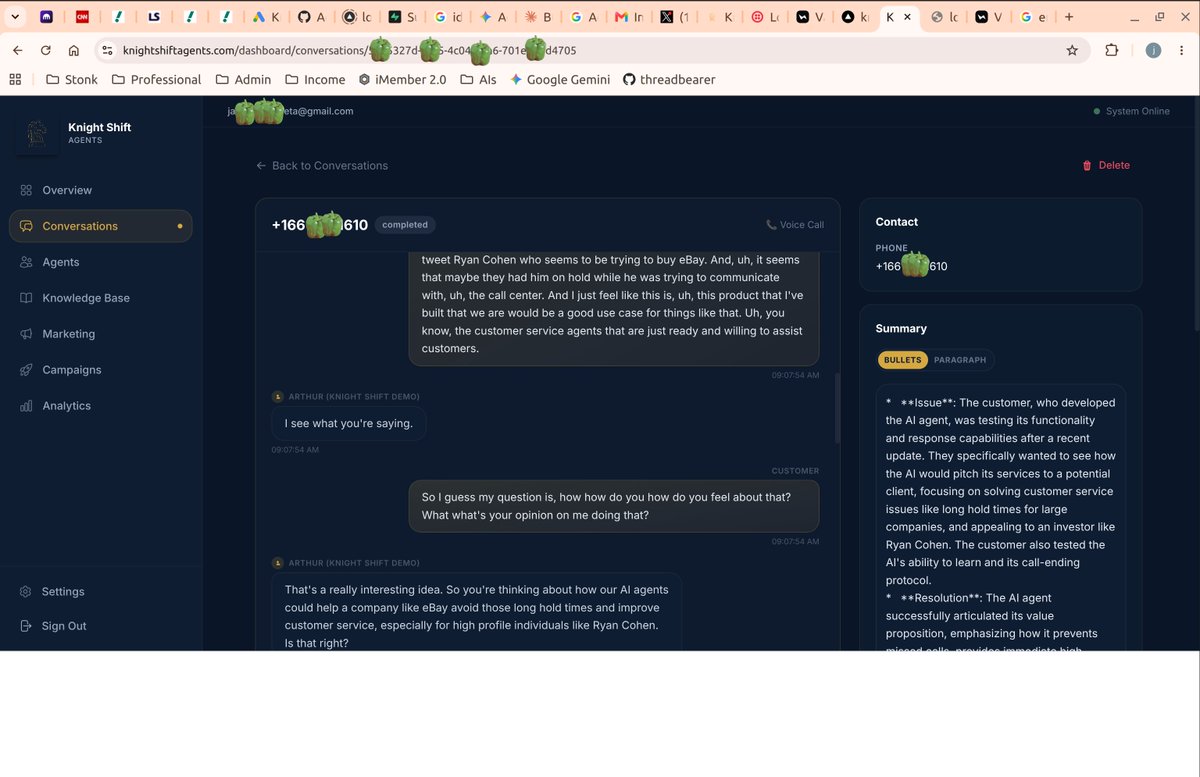Image resolution: width=1200 pixels, height=777 pixels.
Task: Click the site information icon in address bar
Action: click(108, 50)
